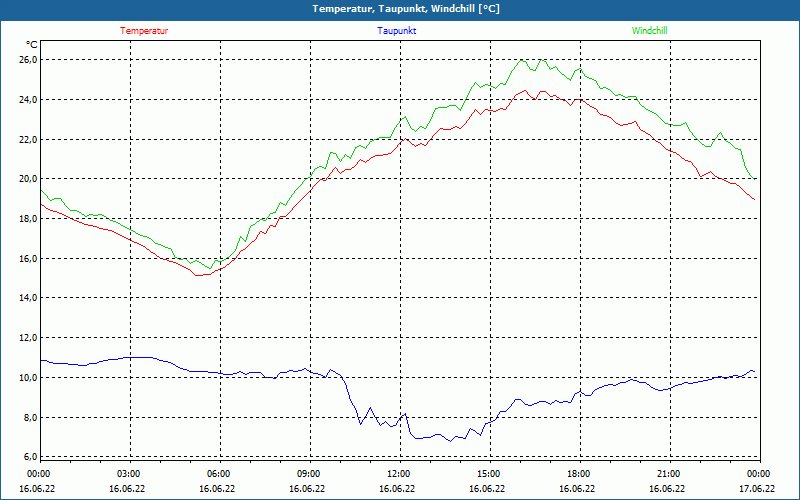Click the 03:00 time axis label
Viewport: 800px width, 500px height.
pyautogui.click(x=129, y=474)
